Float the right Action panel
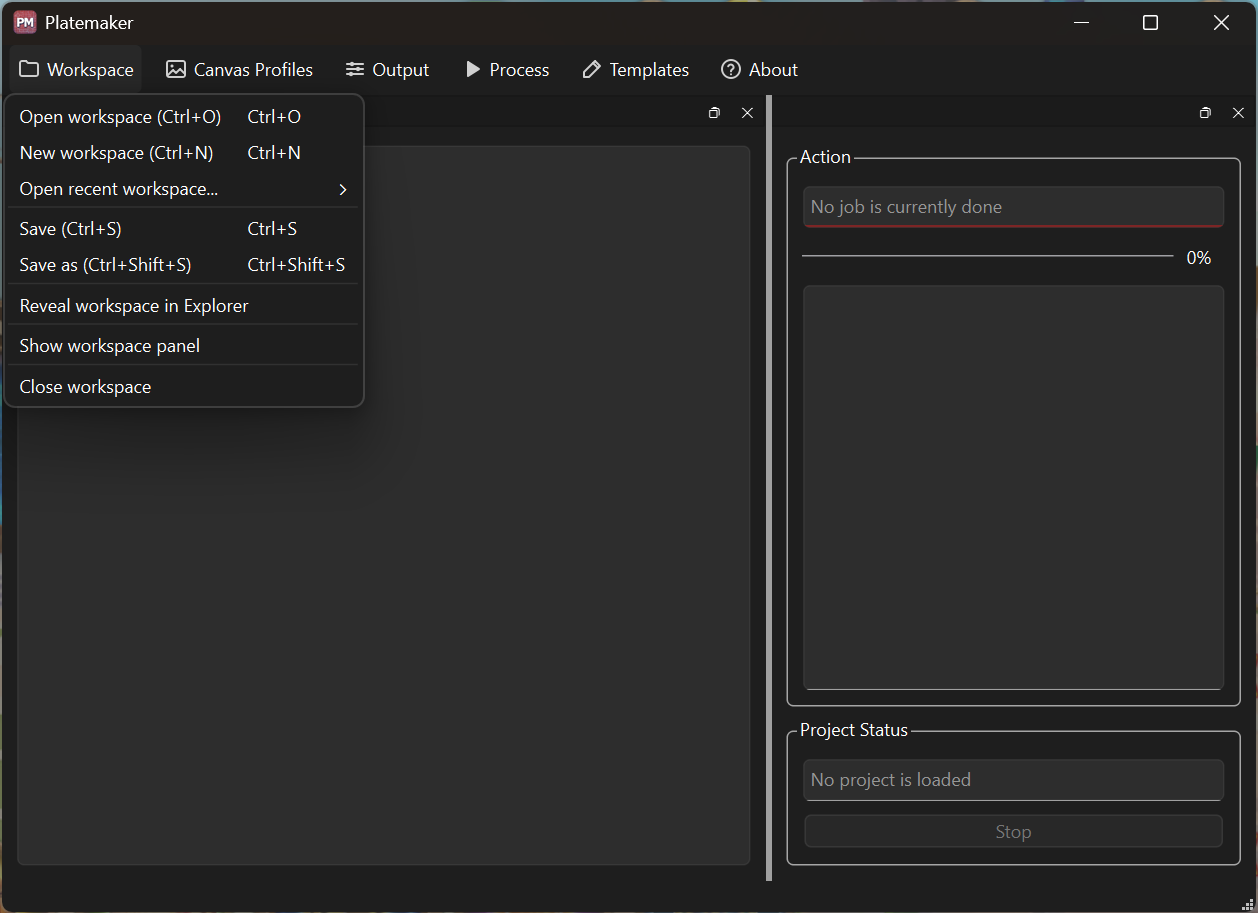This screenshot has width=1258, height=913. (1205, 113)
